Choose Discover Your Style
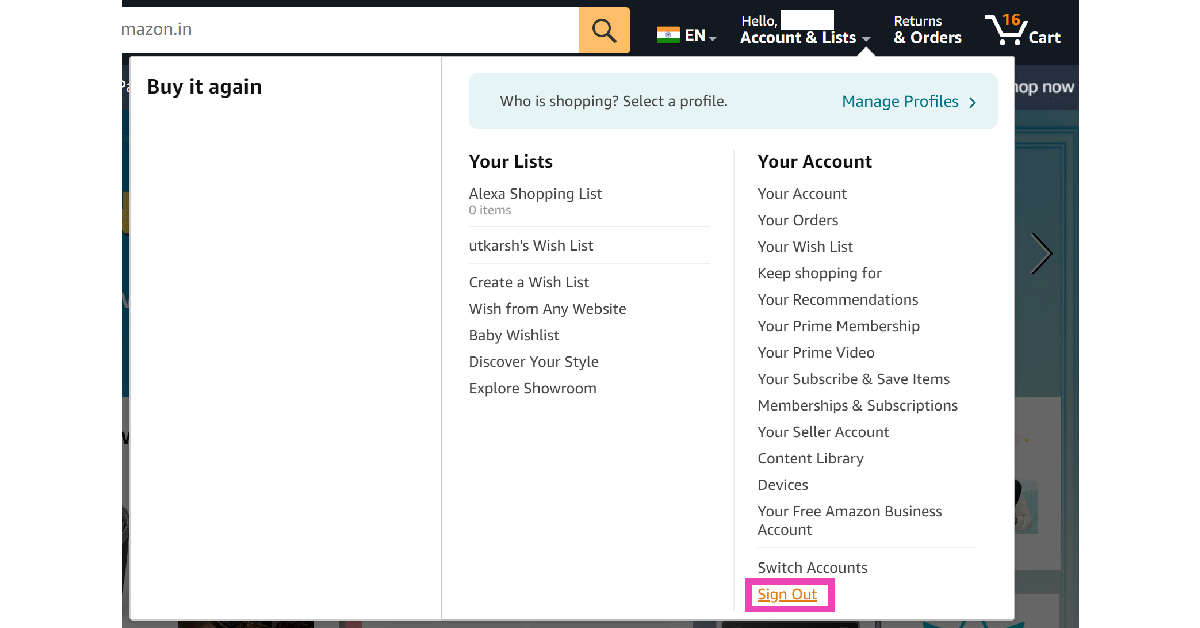Viewport: 1200px width, 628px height. (534, 362)
